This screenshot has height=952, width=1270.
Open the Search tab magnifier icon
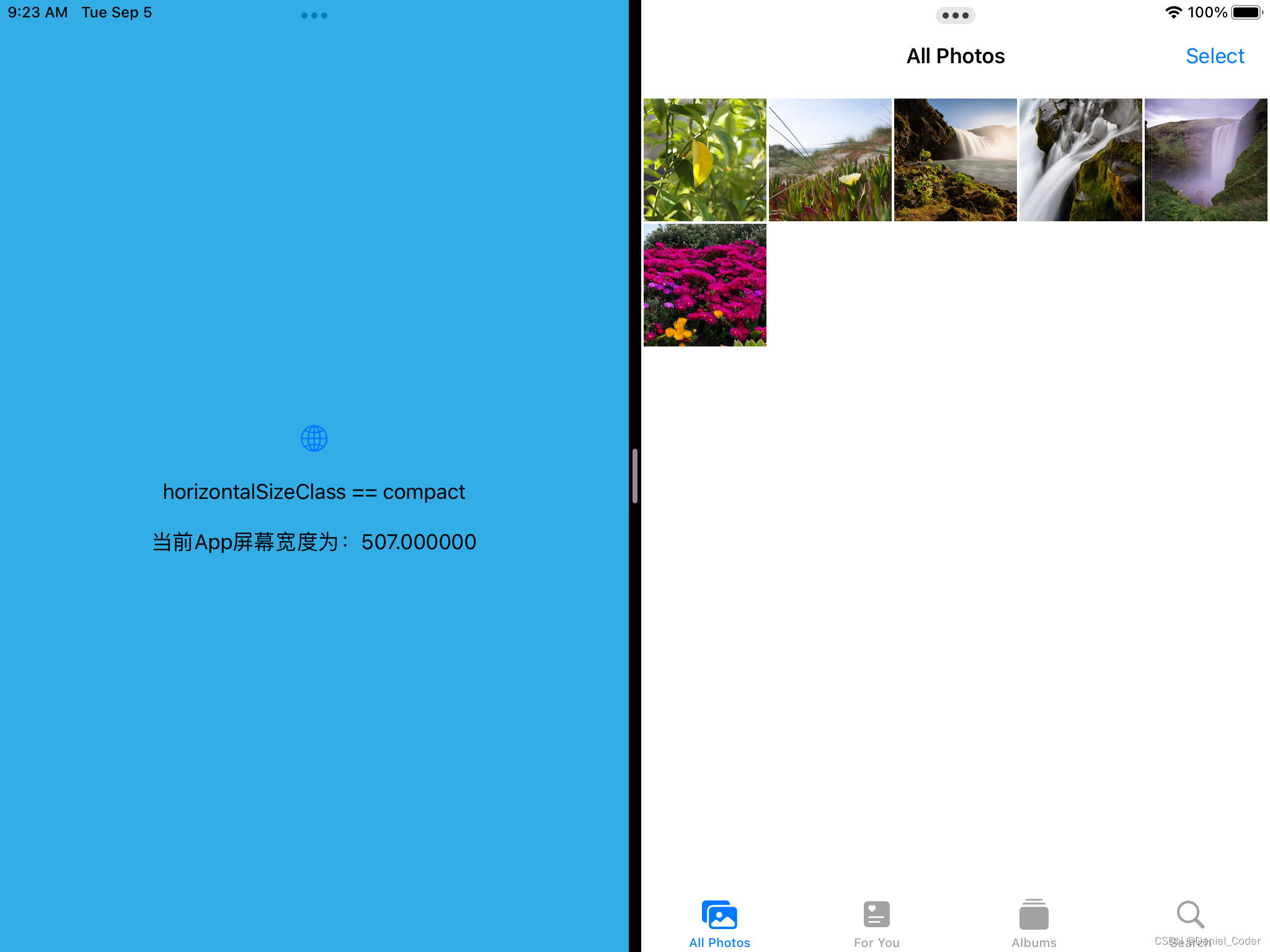(x=1190, y=915)
